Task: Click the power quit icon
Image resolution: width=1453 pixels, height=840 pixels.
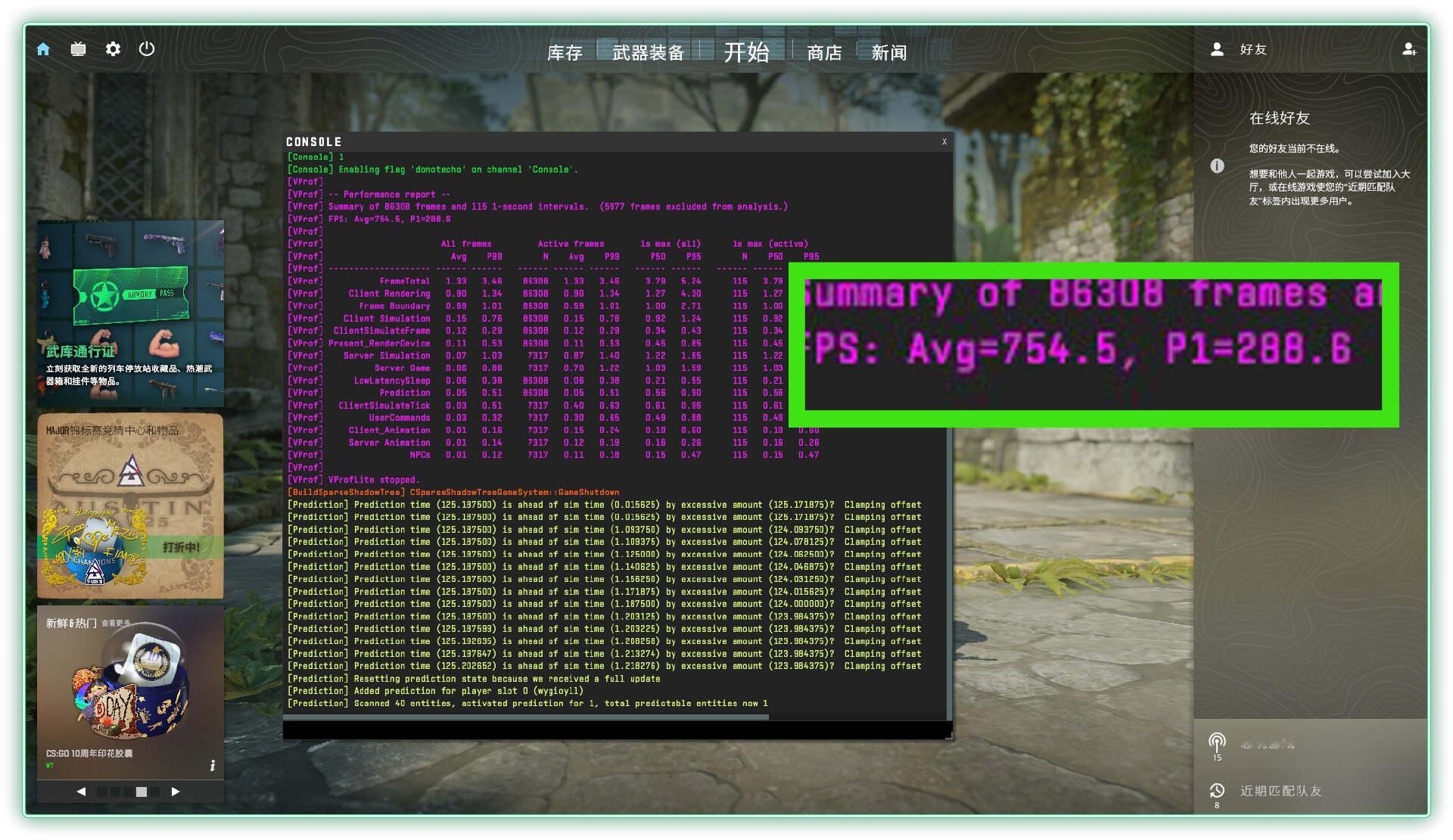Action: coord(147,49)
